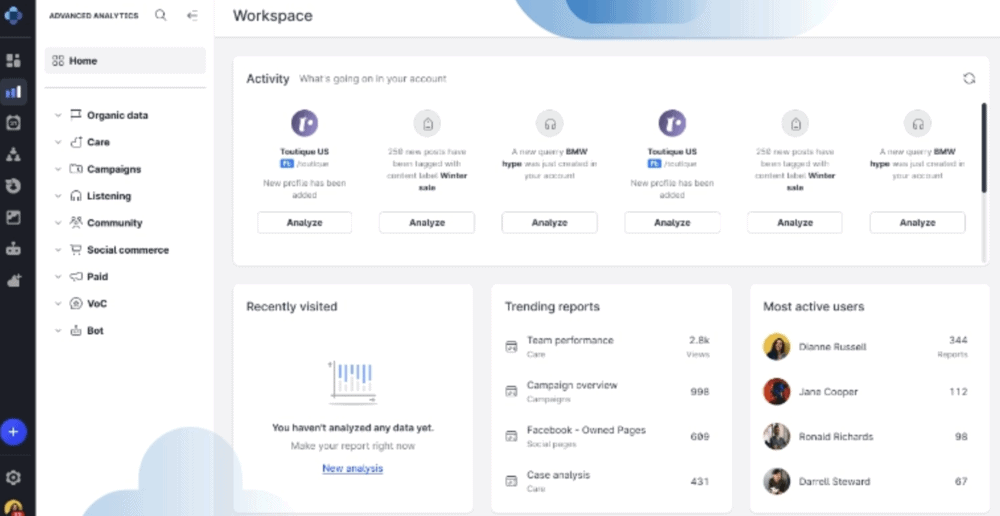Click the Campaign overview report icon
Image resolution: width=1000 pixels, height=516 pixels.
(511, 392)
